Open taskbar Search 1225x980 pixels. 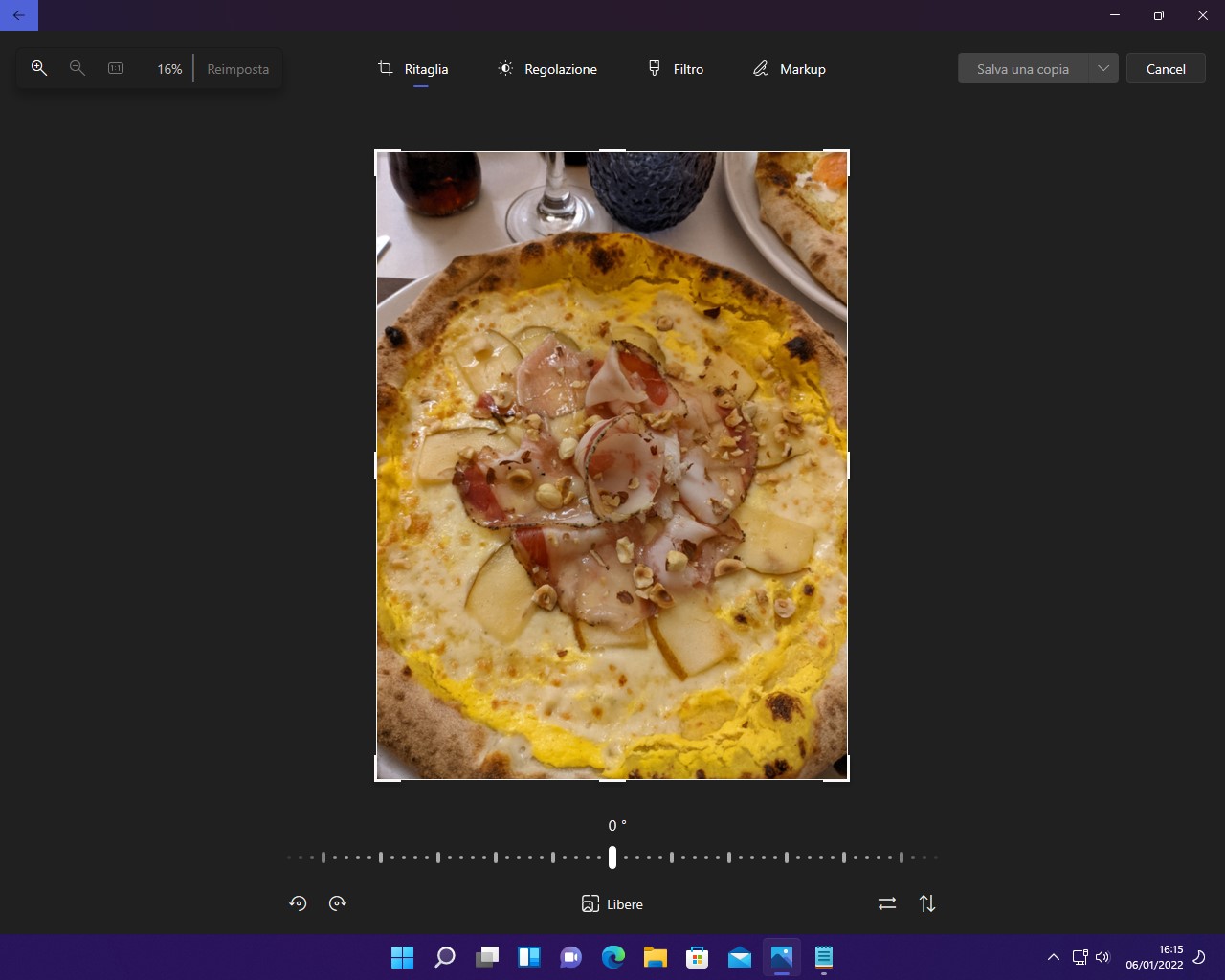[x=445, y=957]
